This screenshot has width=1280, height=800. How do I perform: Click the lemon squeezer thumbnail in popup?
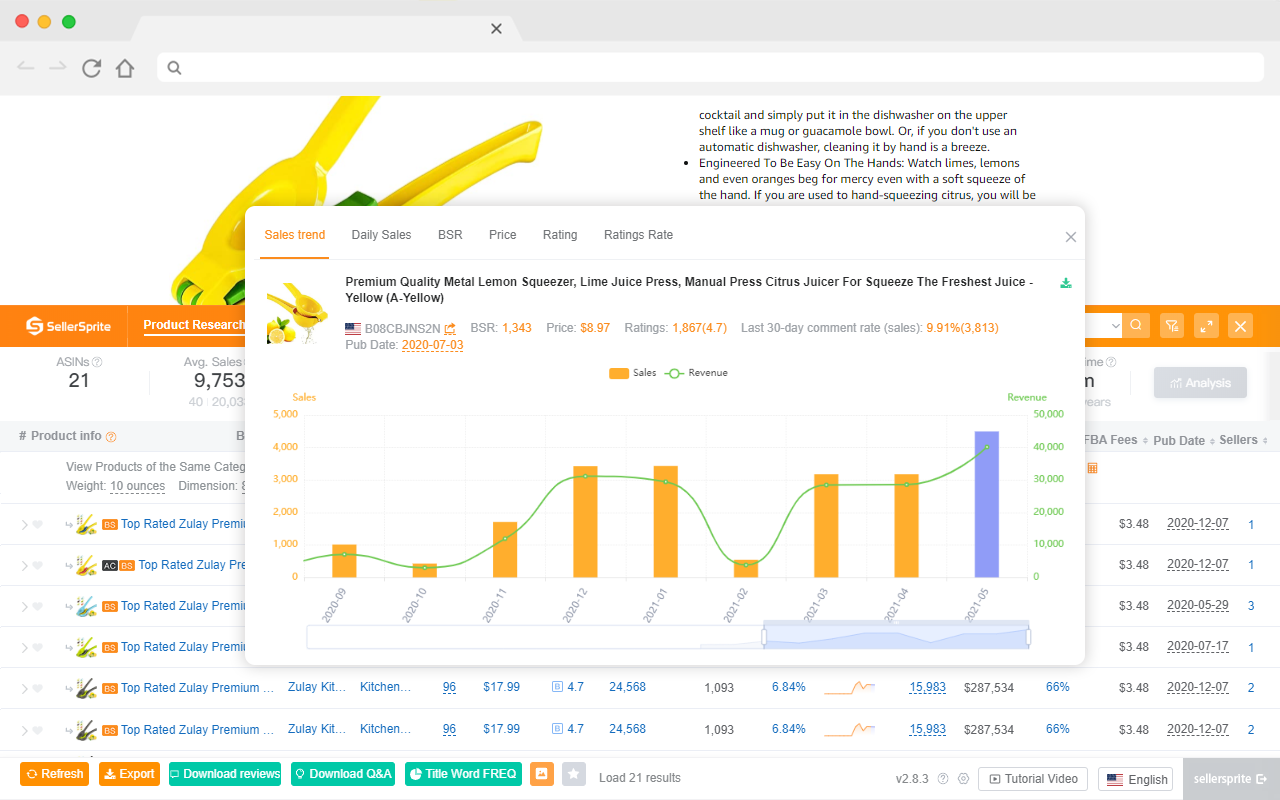[296, 314]
